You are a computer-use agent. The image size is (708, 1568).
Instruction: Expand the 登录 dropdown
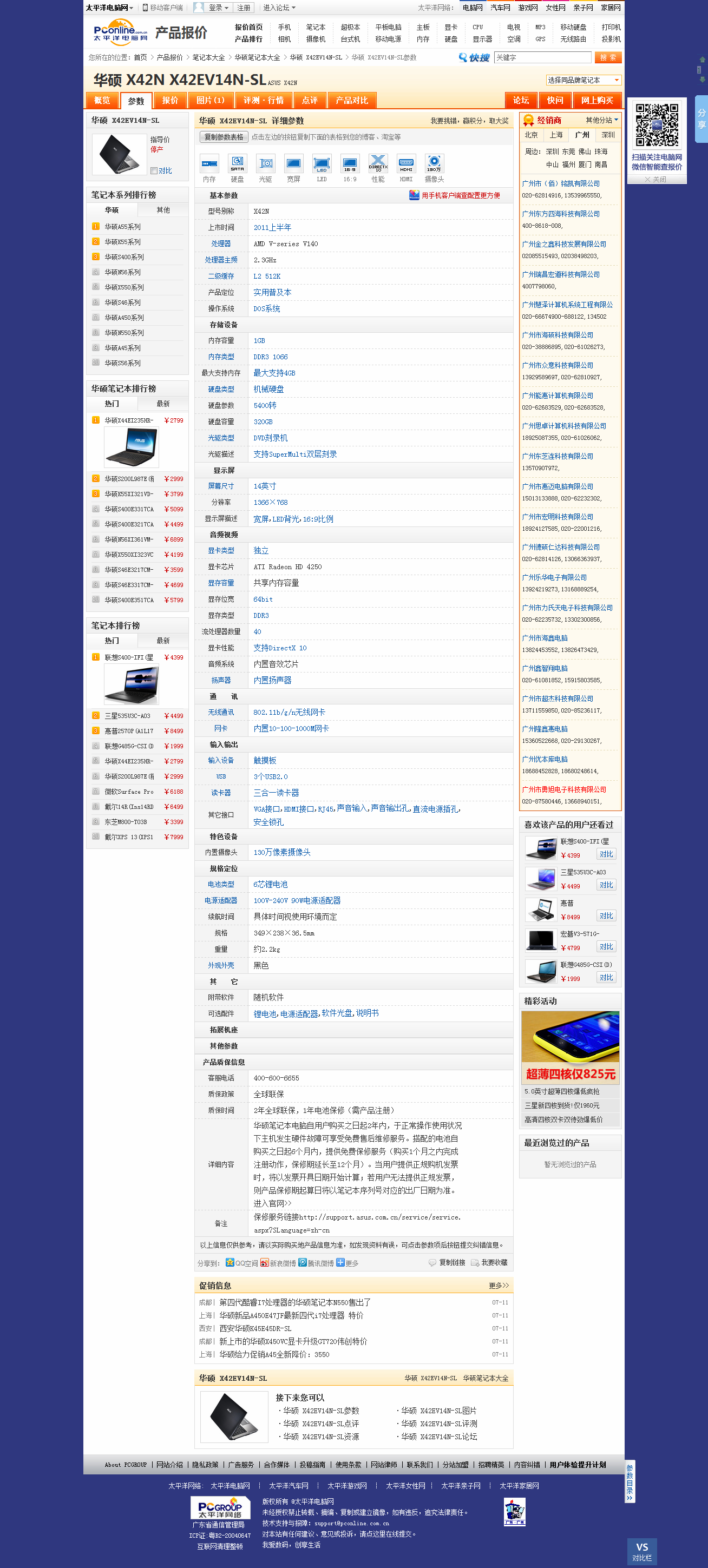219,8
